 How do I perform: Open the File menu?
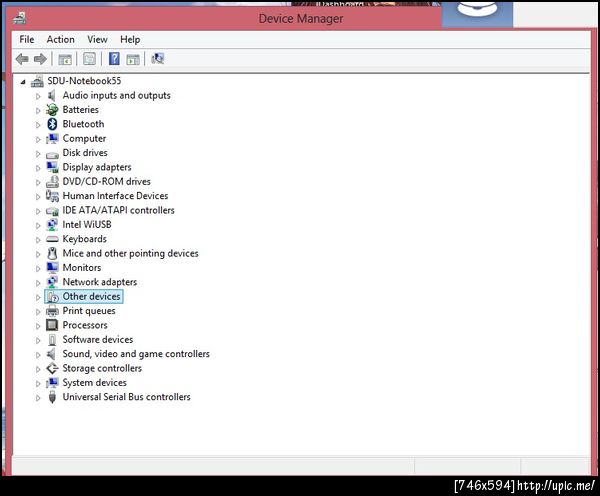(x=27, y=39)
